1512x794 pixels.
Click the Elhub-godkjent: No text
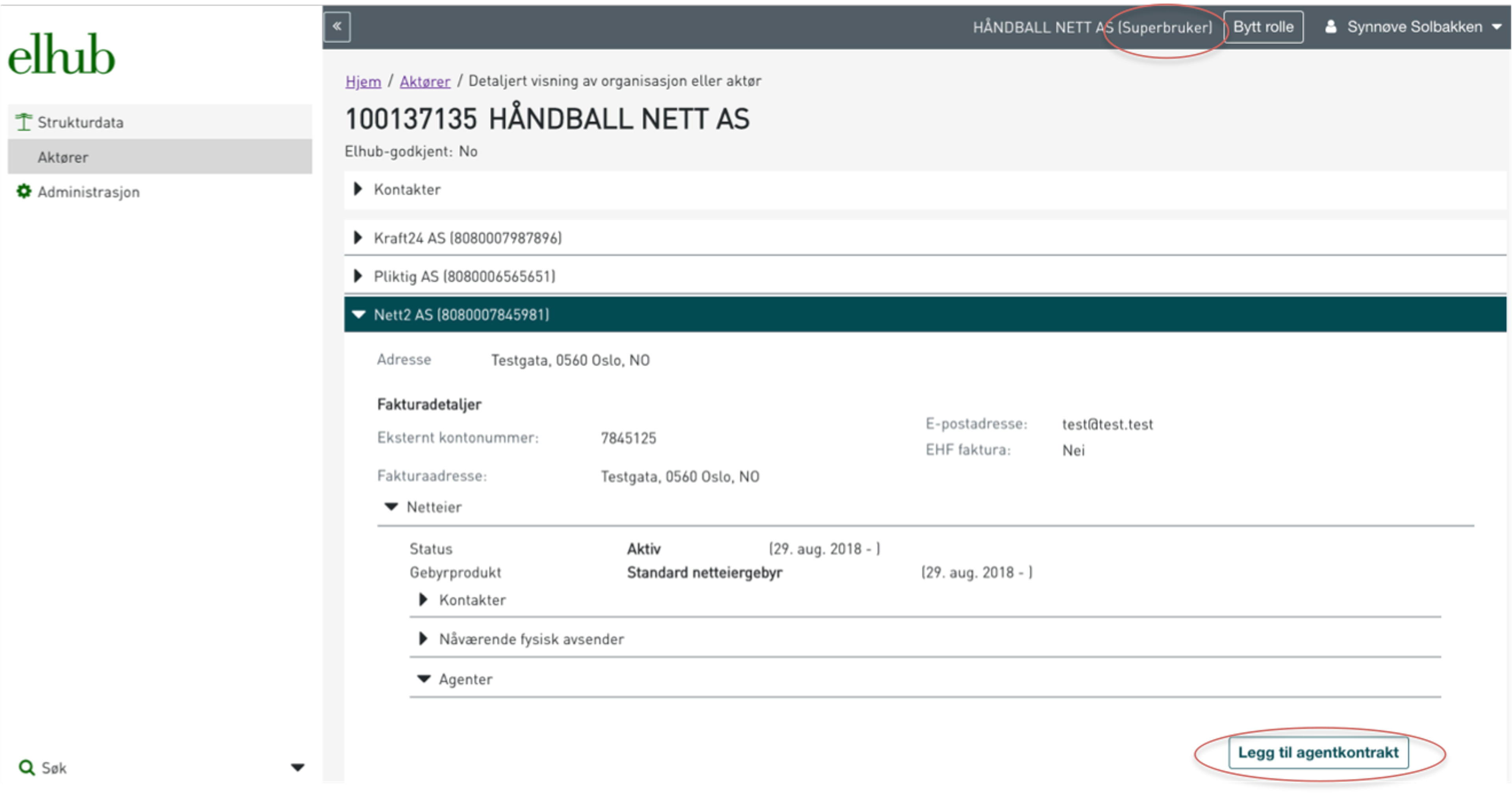(411, 152)
